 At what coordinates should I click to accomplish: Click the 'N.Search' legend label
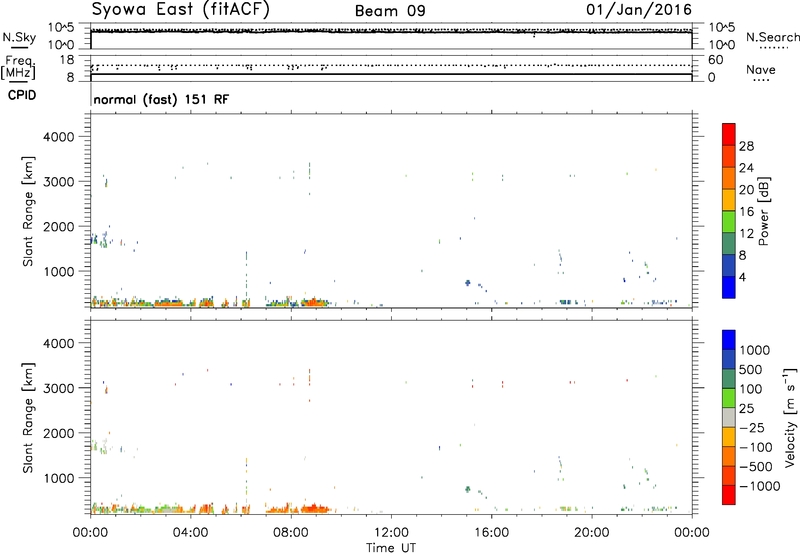click(772, 37)
